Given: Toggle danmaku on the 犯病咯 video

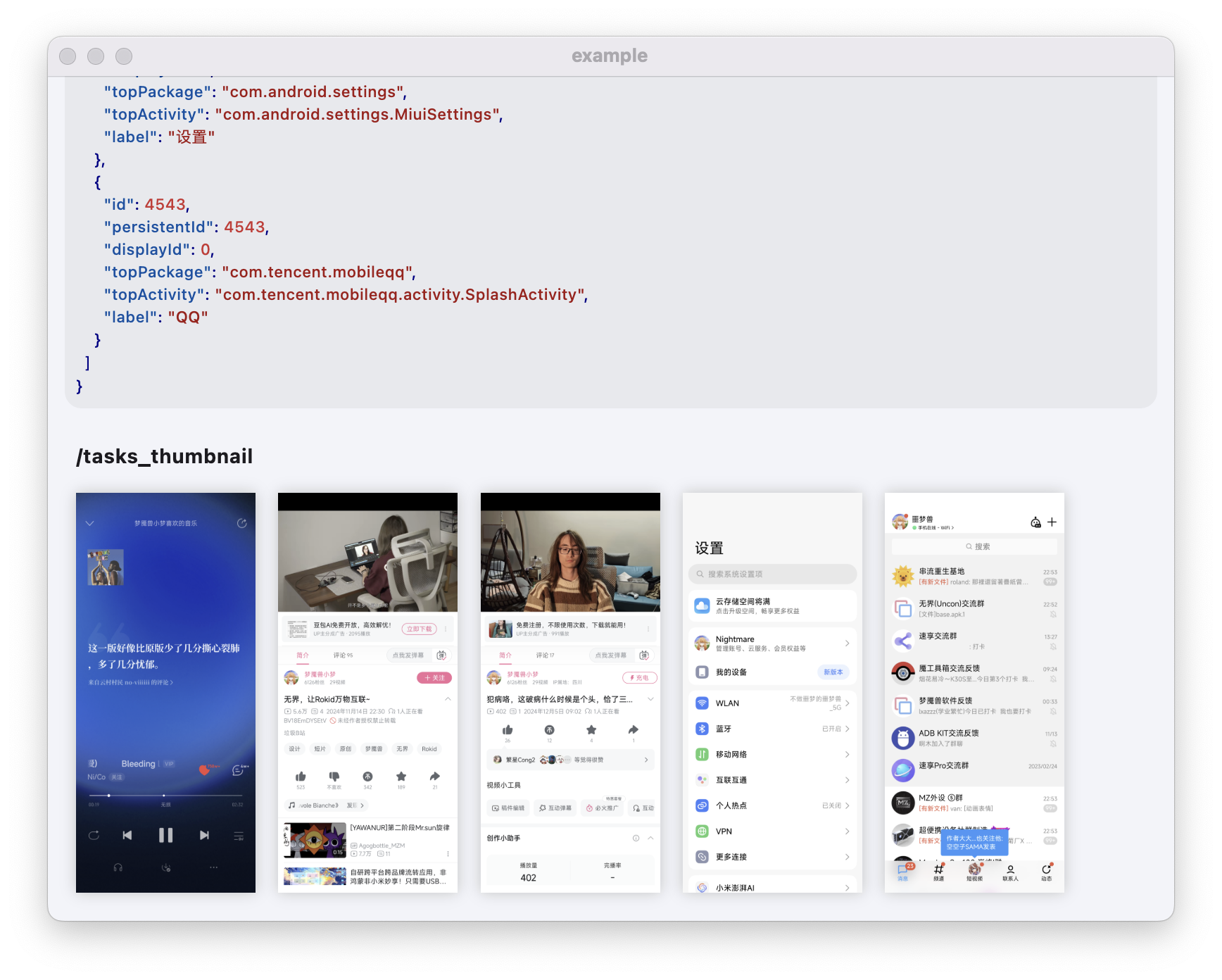Looking at the screenshot, I should [x=644, y=655].
